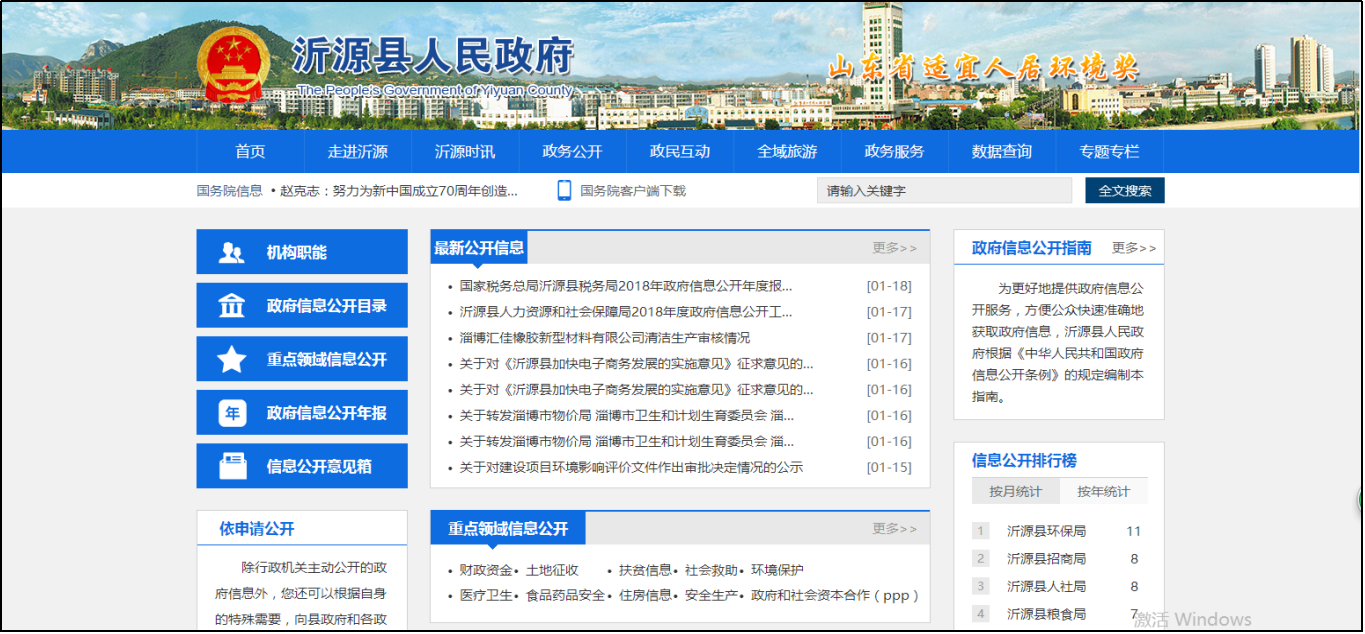Open 沂源县环保局 in the ranking list
Screen dimensions: 1365x634
[1046, 531]
